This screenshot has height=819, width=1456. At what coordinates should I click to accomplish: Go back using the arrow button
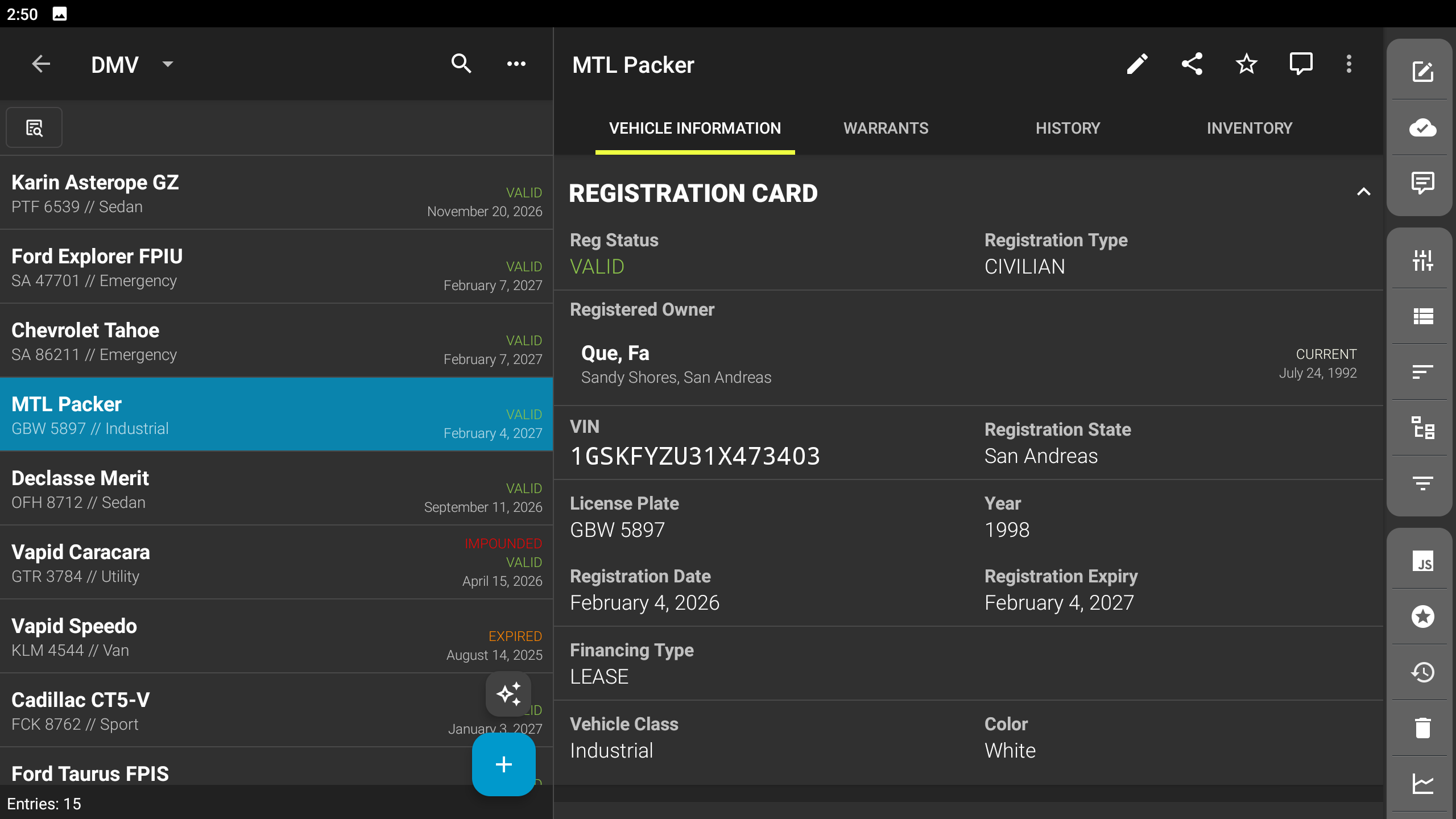tap(41, 64)
